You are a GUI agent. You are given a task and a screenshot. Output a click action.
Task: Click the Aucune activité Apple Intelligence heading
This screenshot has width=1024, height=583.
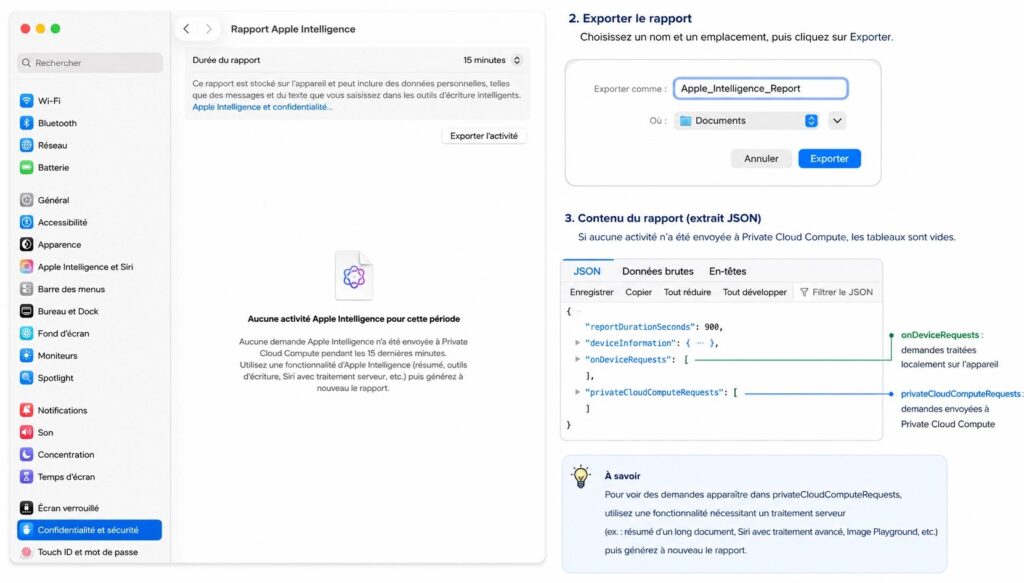coord(353,319)
